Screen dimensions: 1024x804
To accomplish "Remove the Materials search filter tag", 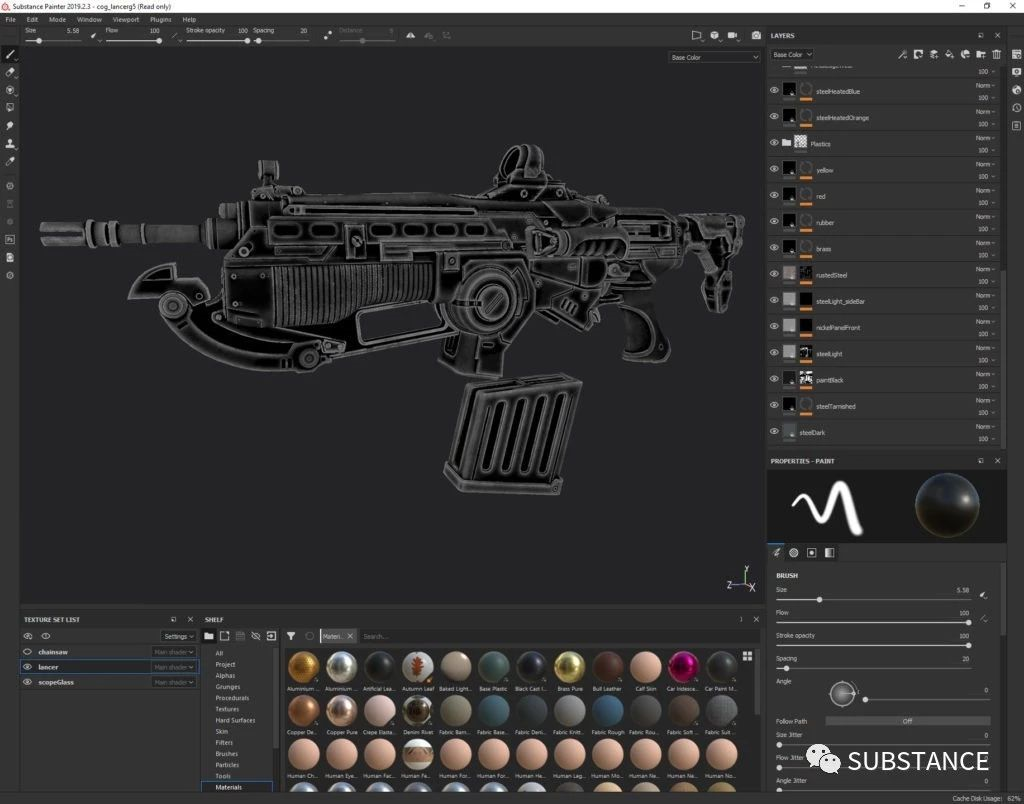I will (350, 636).
